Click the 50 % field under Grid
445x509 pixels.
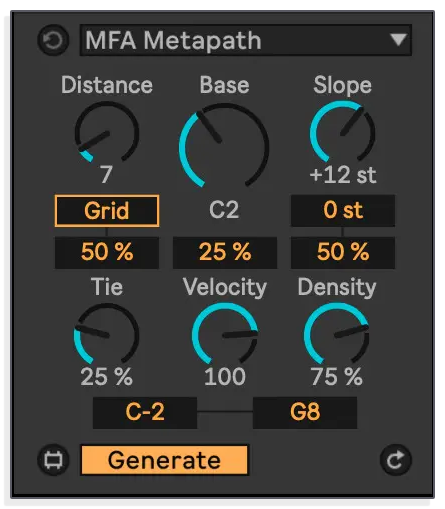click(107, 252)
